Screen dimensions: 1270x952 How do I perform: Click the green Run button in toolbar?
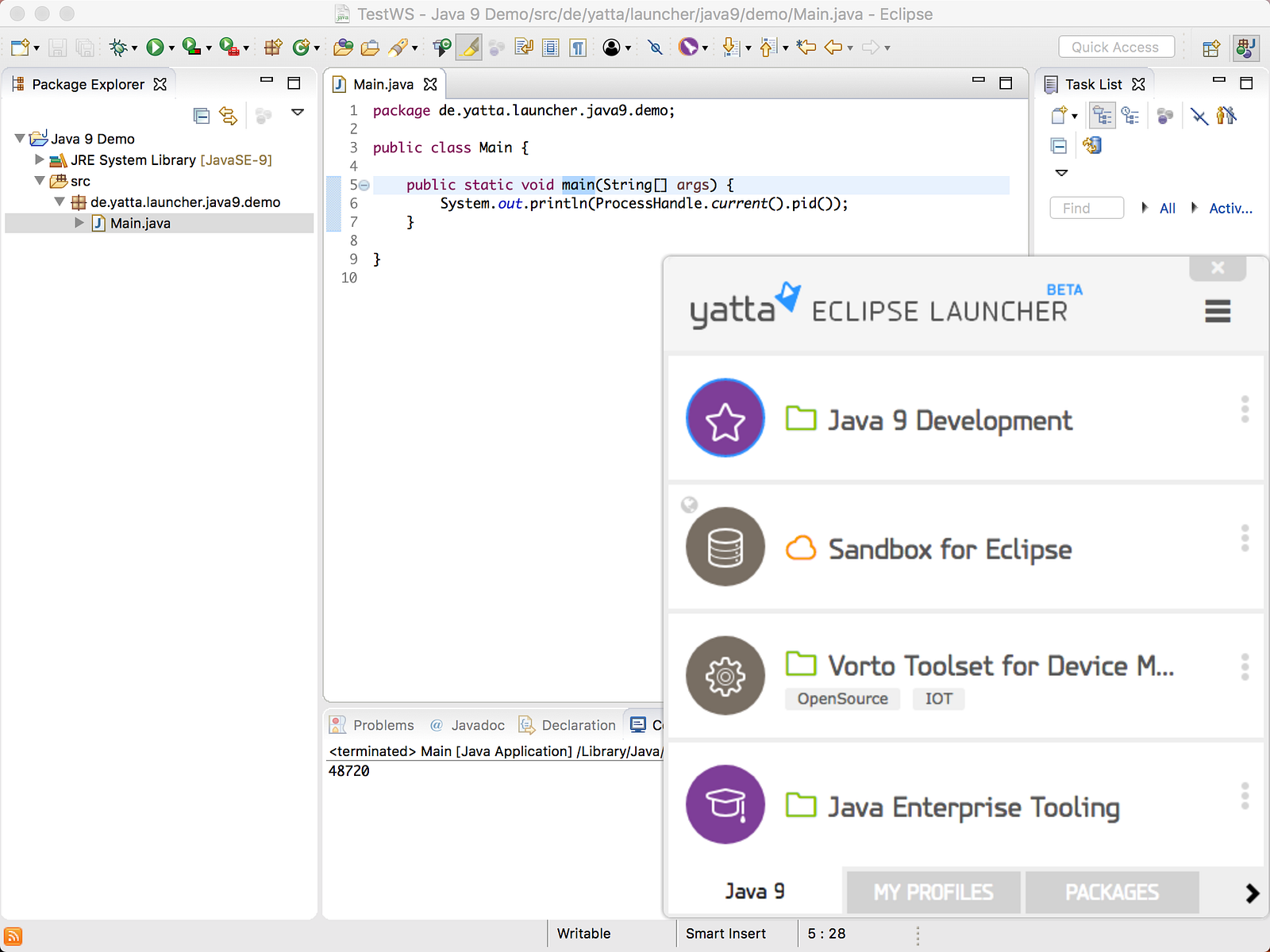pos(155,48)
